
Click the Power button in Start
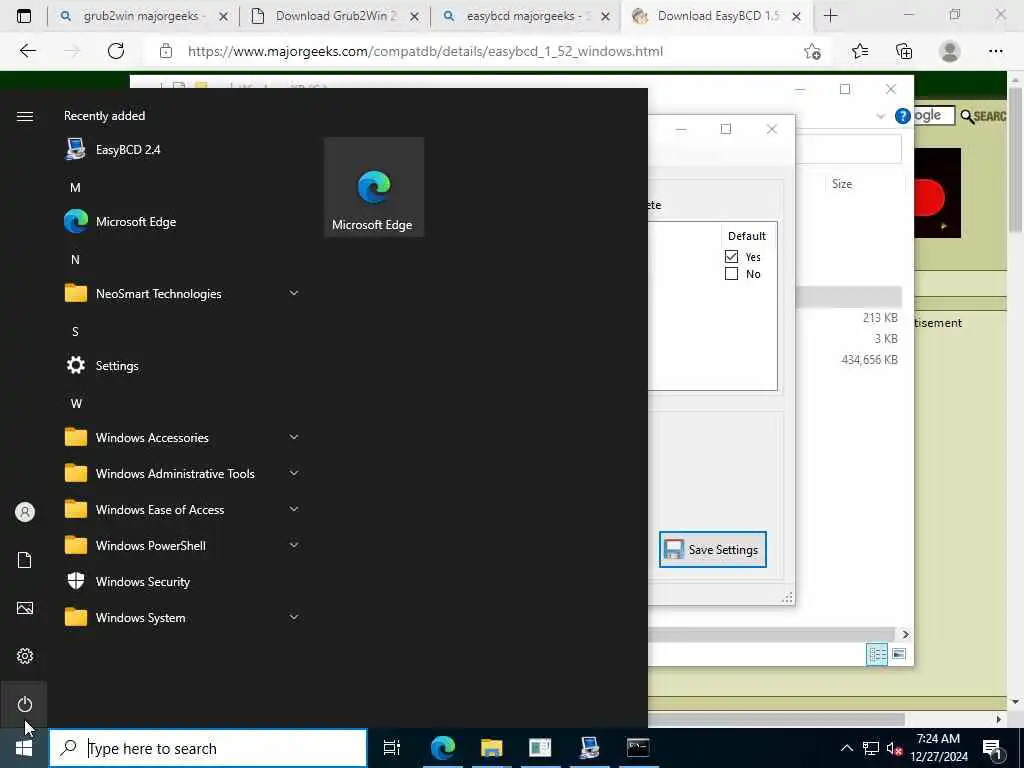point(25,704)
